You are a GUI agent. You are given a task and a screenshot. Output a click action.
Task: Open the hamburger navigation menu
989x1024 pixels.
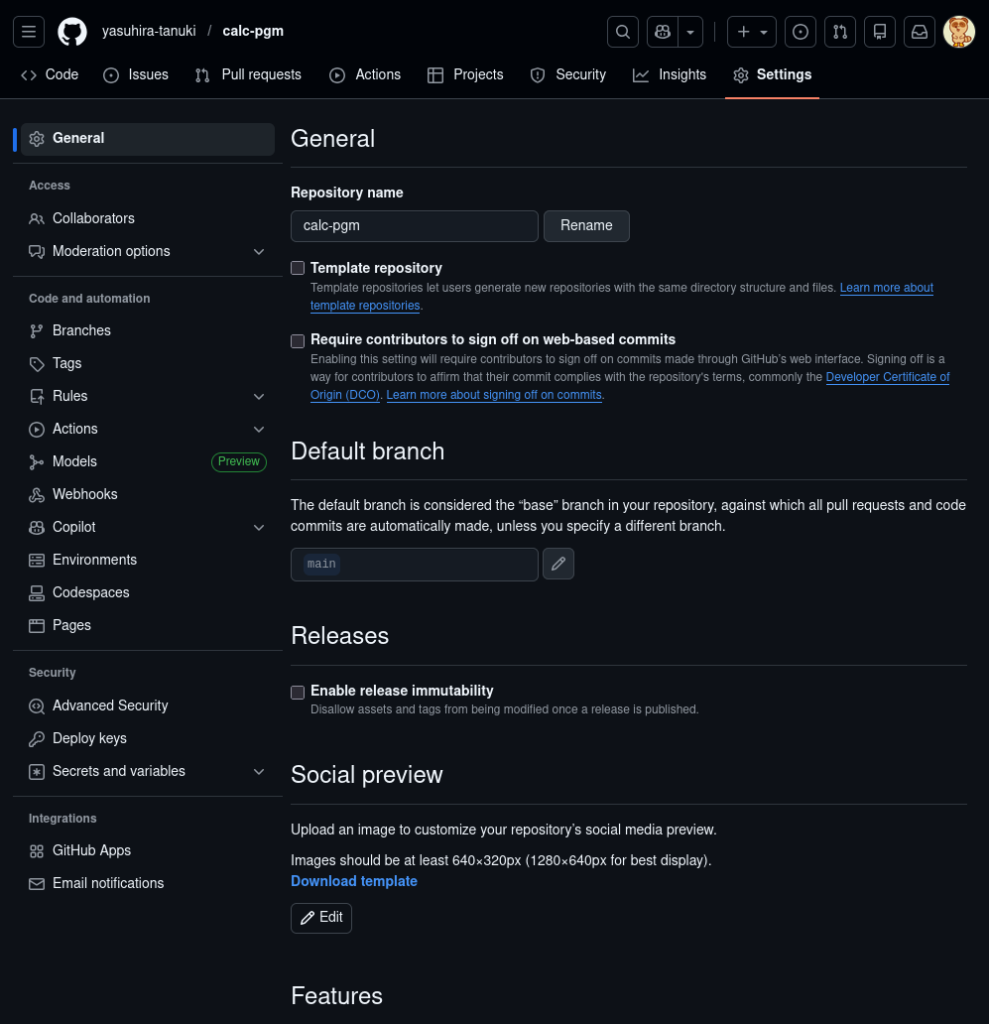pos(29,32)
